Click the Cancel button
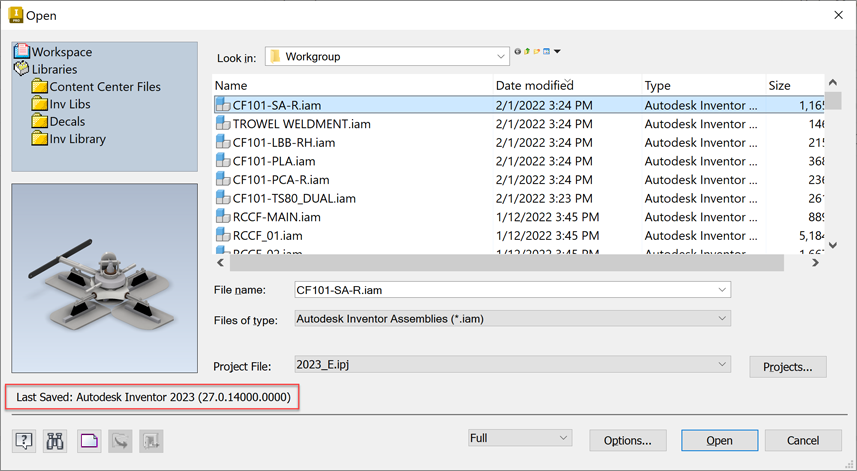857x471 pixels. [x=803, y=440]
